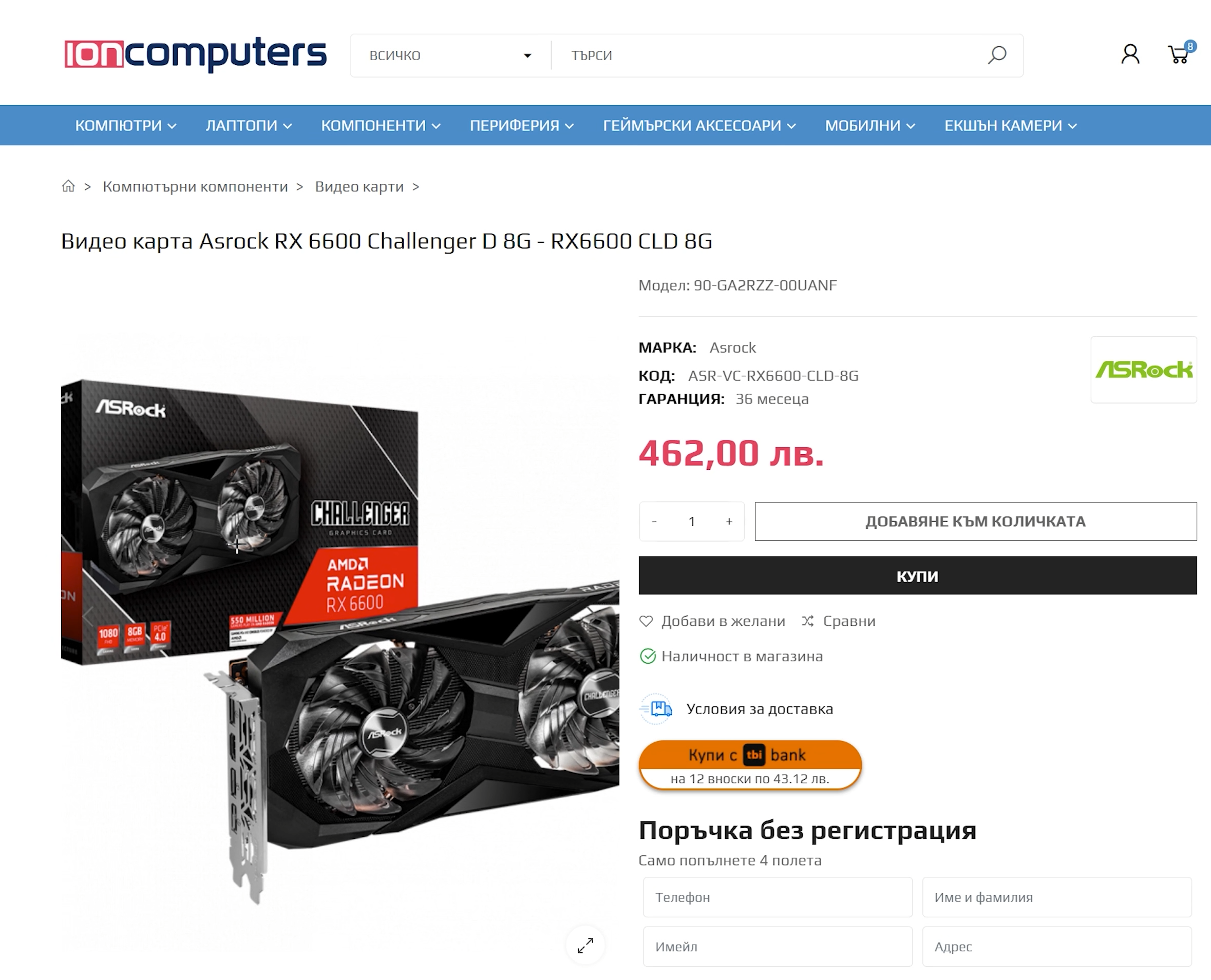Decrease quantity with the minus button
1211x980 pixels.
point(654,522)
